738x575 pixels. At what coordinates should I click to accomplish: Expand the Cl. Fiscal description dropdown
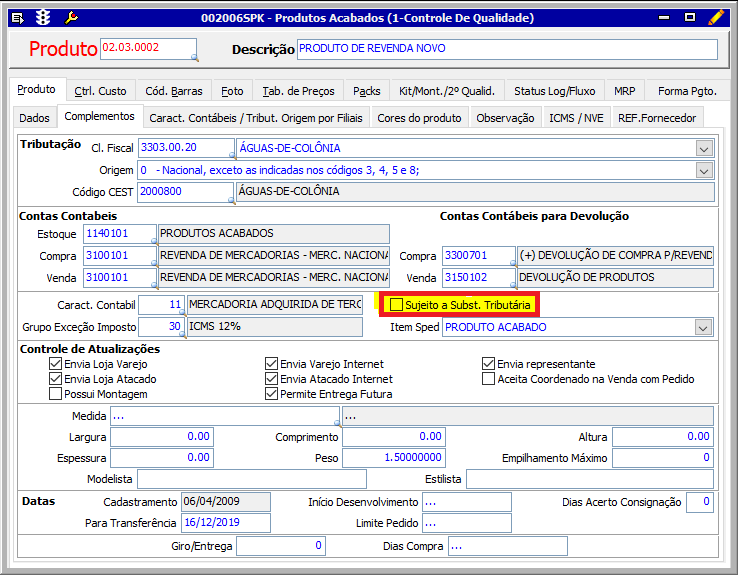pos(703,148)
